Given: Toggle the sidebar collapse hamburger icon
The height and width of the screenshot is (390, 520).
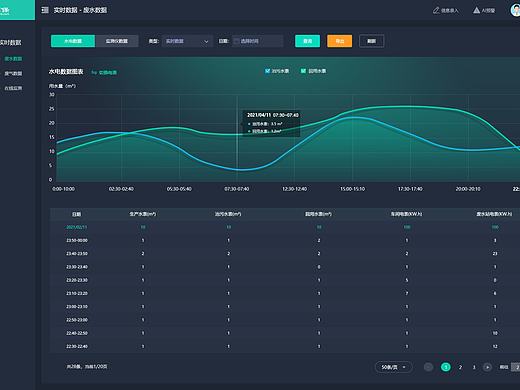Looking at the screenshot, I should pyautogui.click(x=45, y=10).
